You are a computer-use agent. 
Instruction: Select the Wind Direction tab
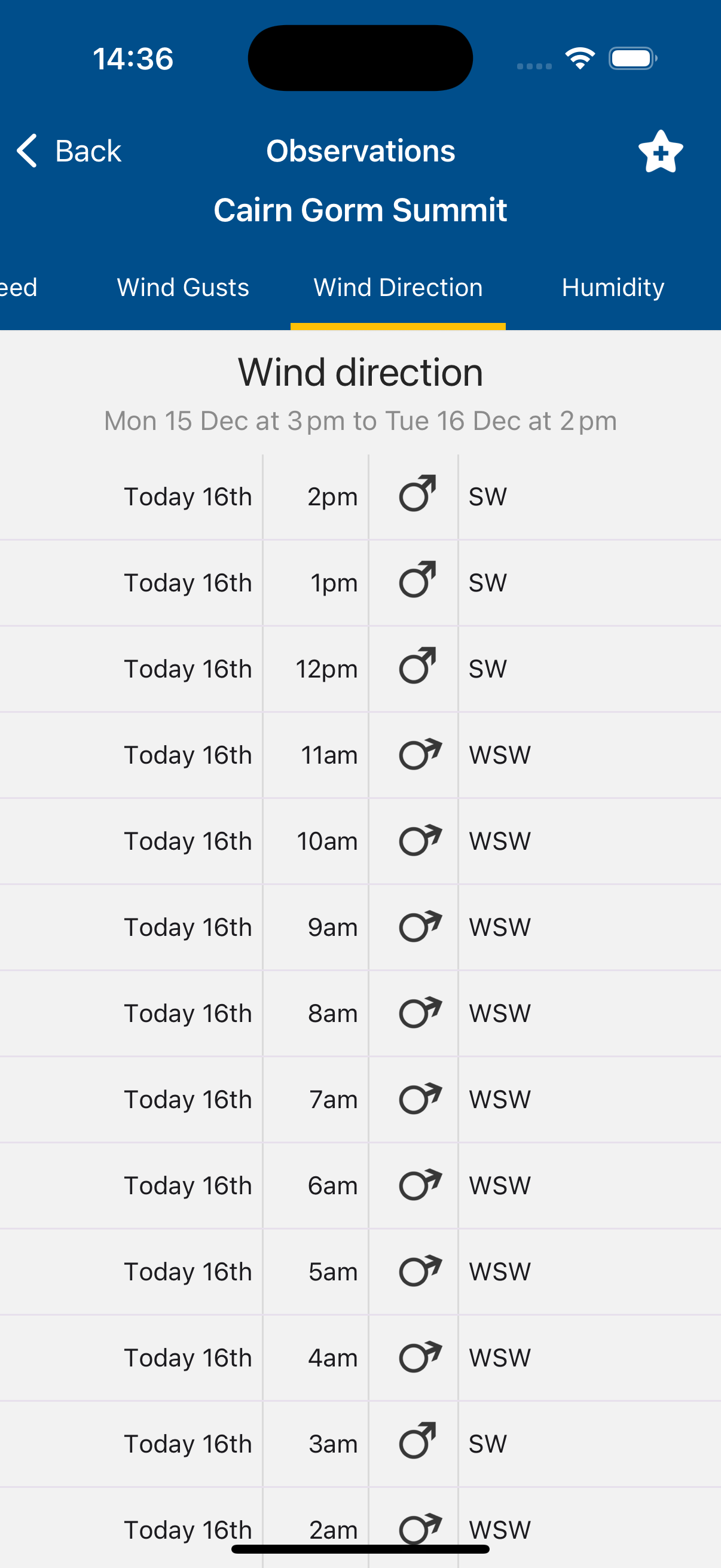(x=398, y=287)
